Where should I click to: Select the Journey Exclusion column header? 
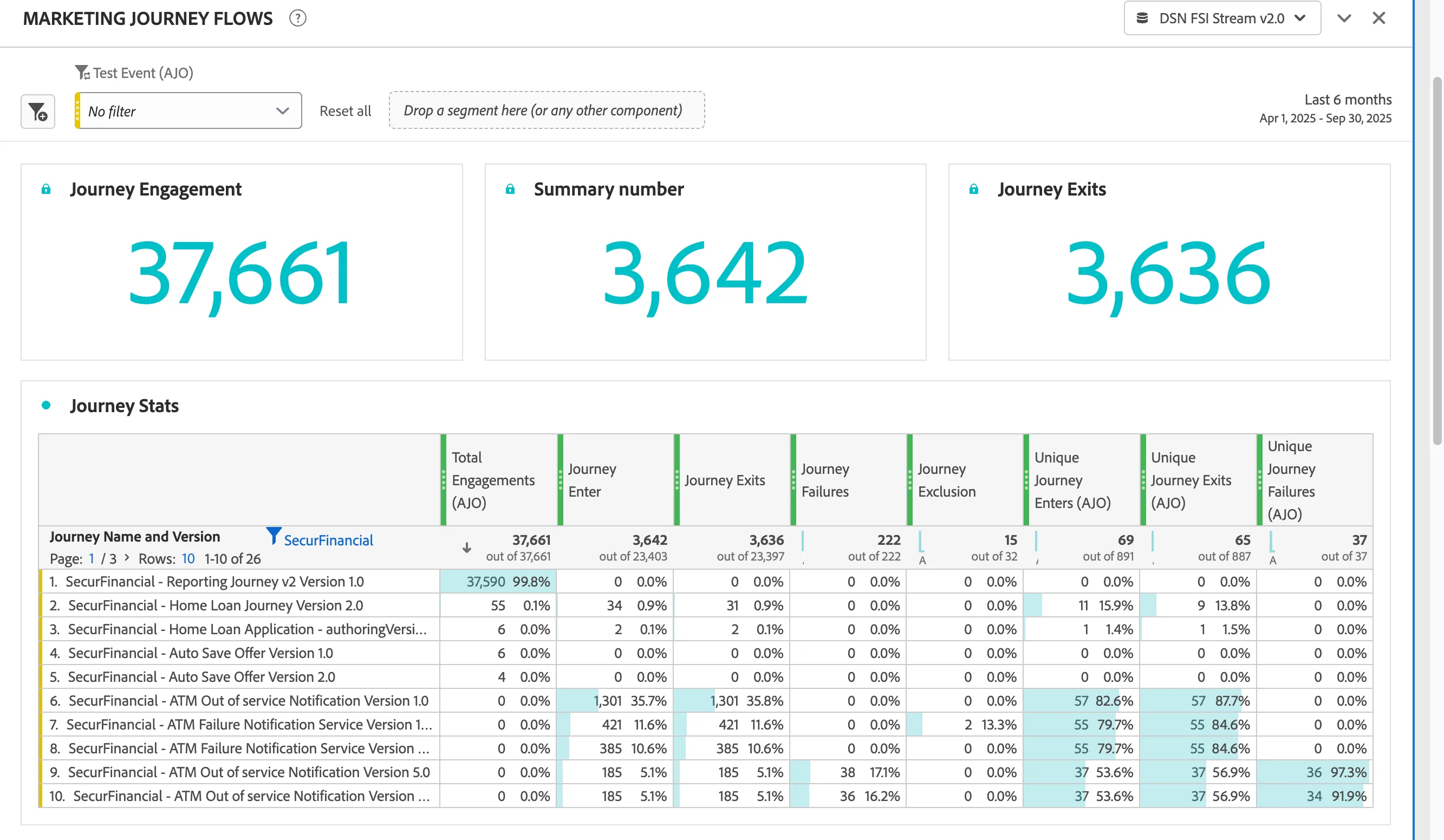pyautogui.click(x=965, y=480)
